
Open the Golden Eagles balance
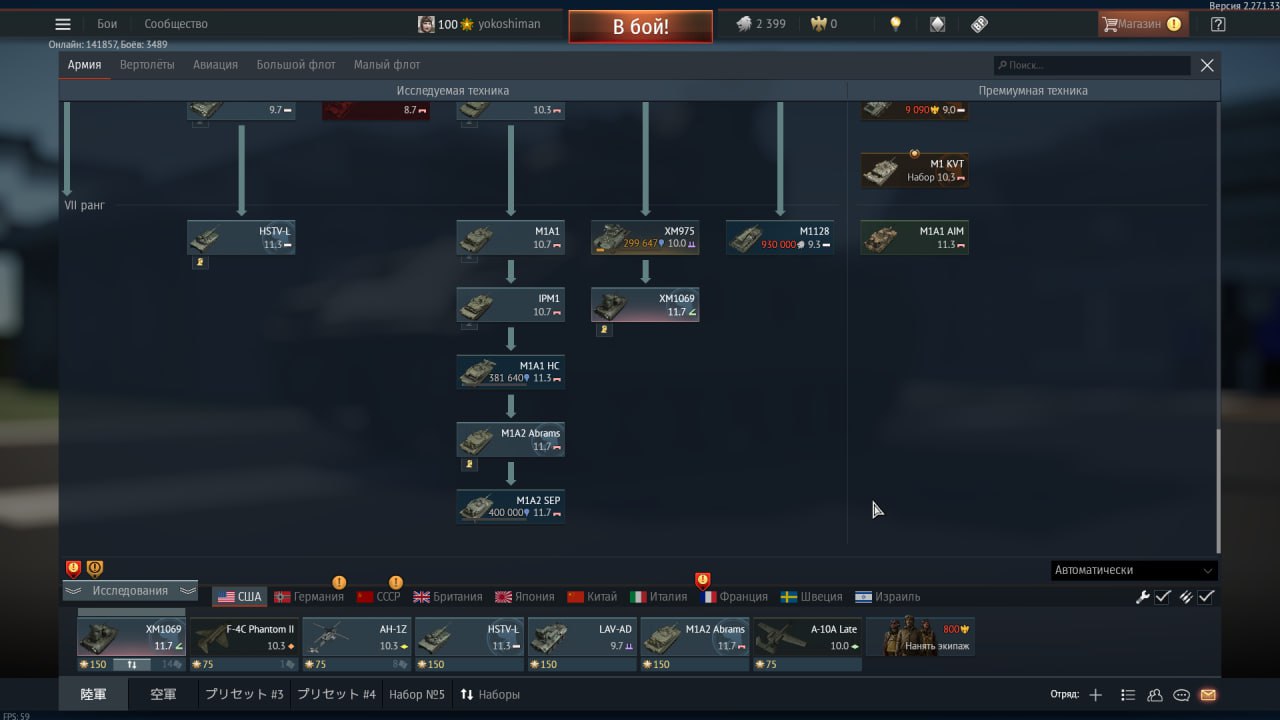pyautogui.click(x=823, y=24)
